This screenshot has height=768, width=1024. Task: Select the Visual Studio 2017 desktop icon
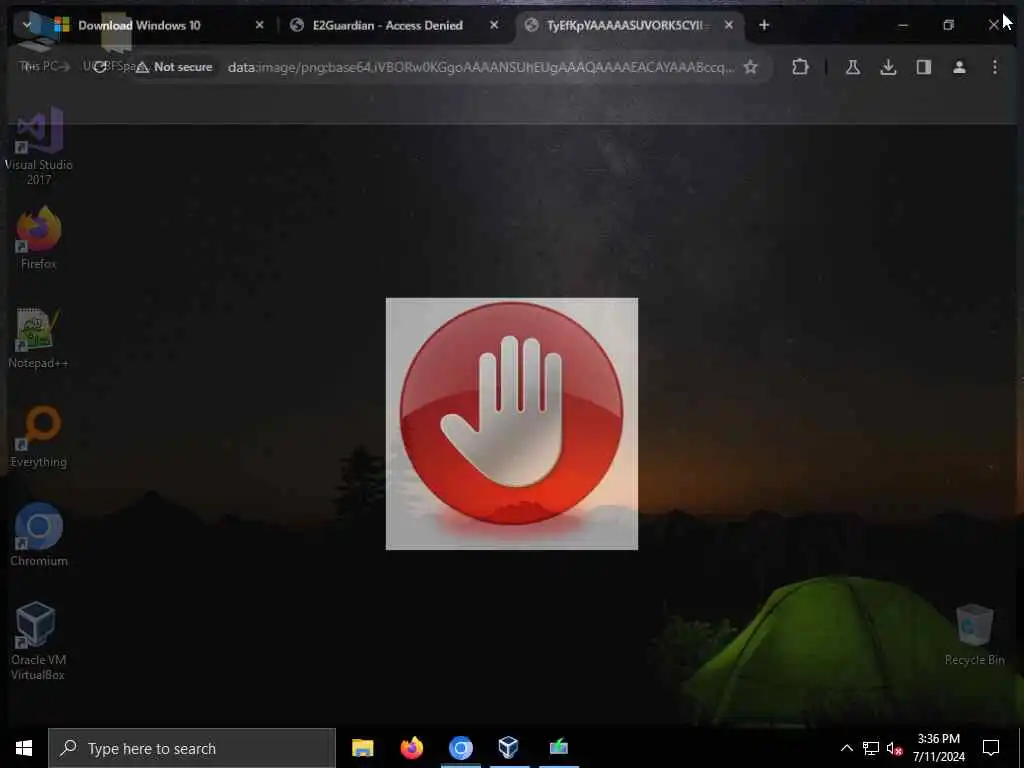pyautogui.click(x=39, y=147)
